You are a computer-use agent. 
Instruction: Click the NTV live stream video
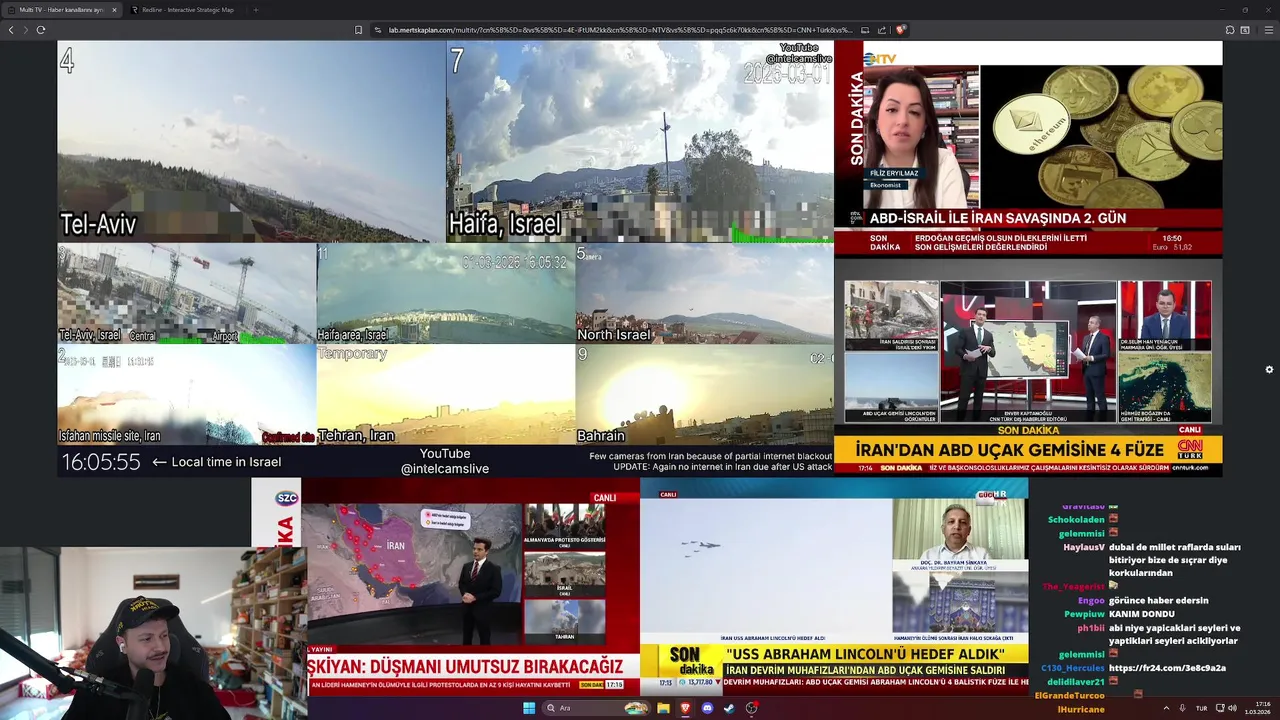click(1028, 148)
